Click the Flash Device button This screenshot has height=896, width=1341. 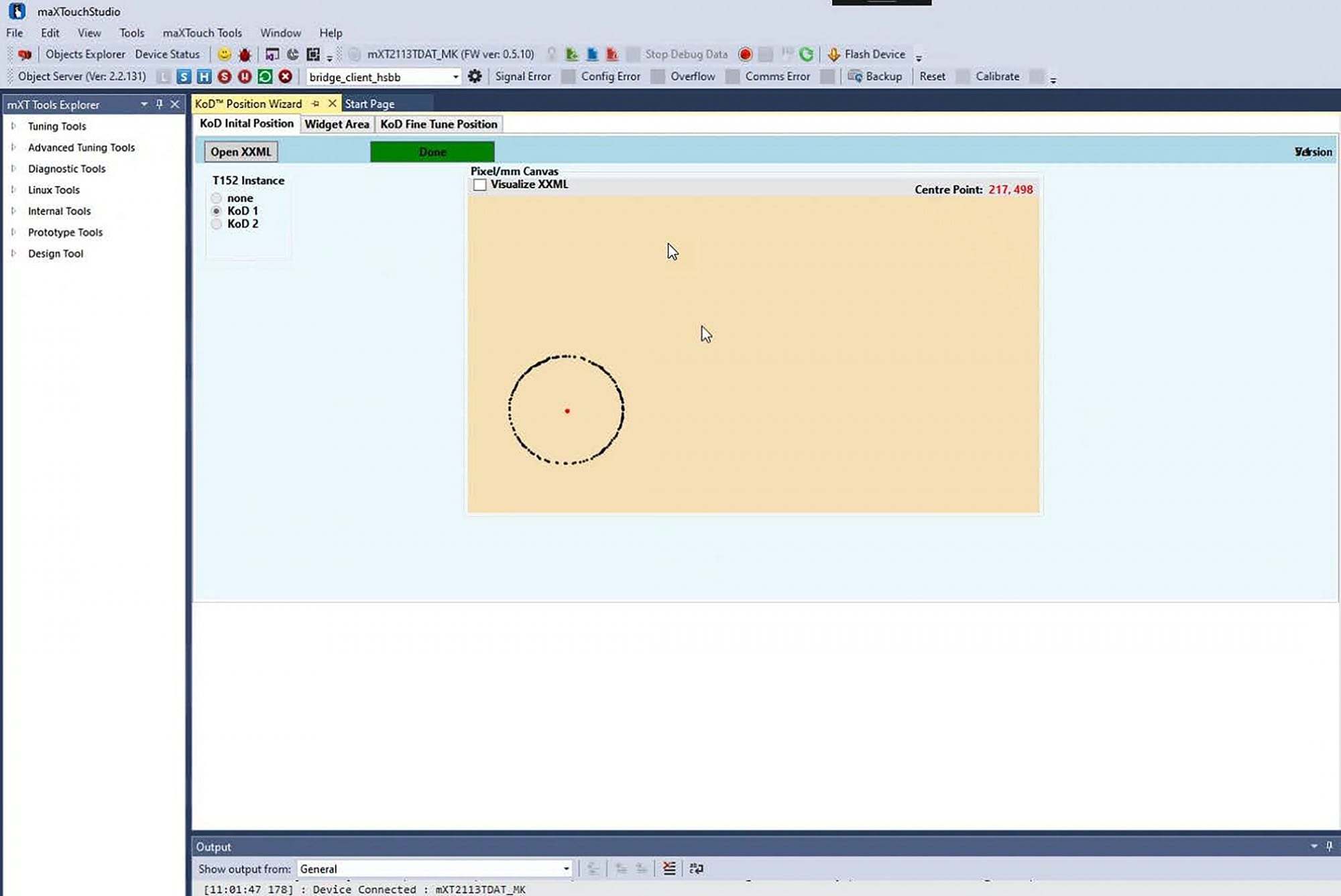pos(866,54)
